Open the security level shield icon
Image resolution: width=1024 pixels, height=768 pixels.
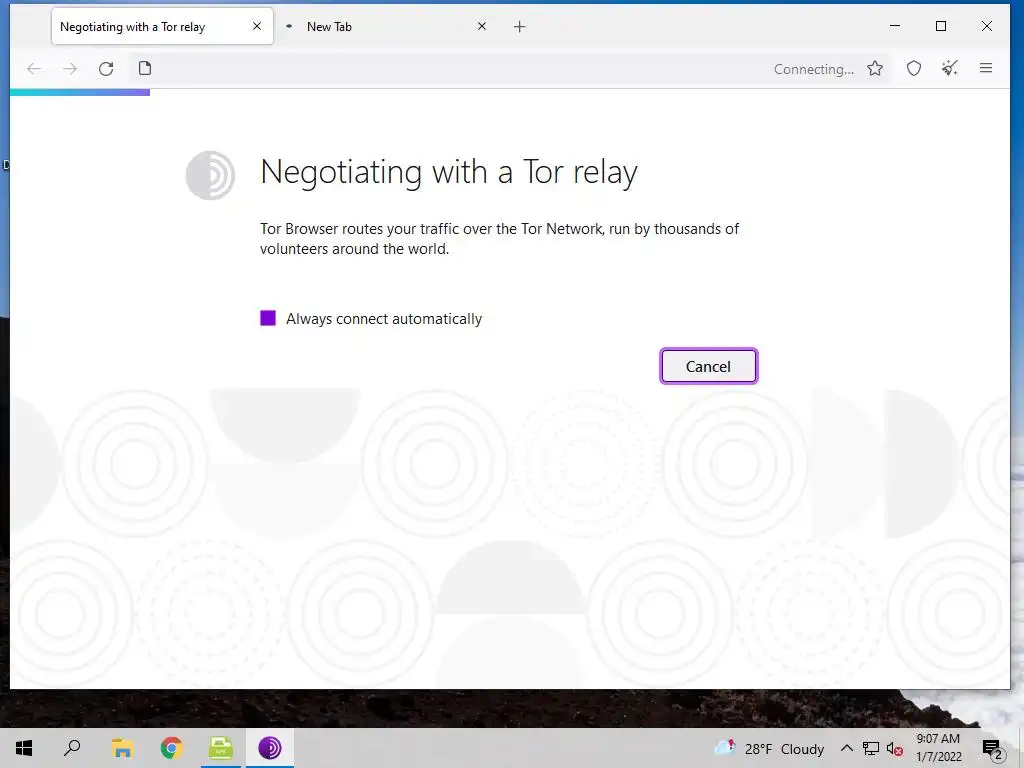914,69
